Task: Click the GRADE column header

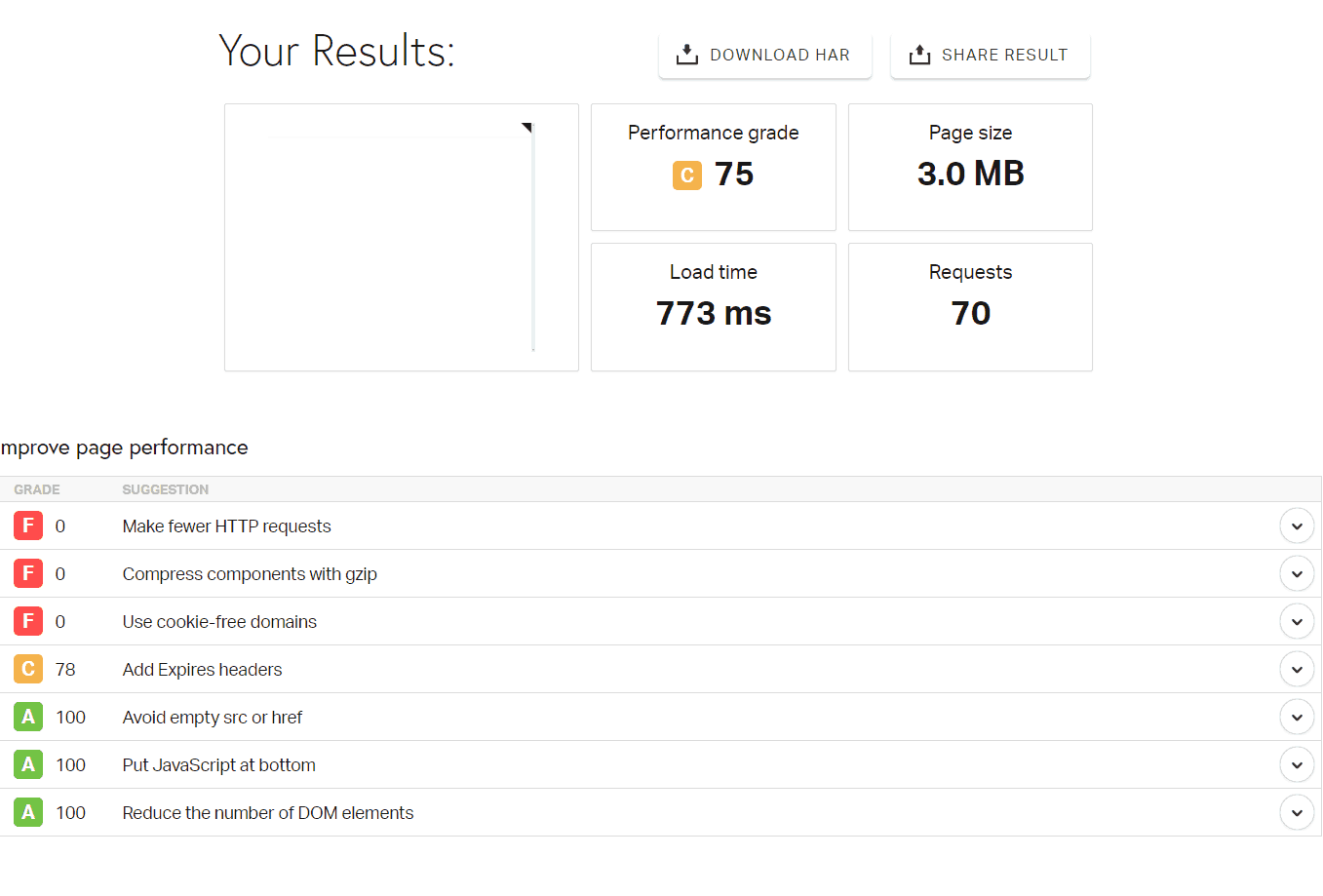Action: [x=37, y=489]
